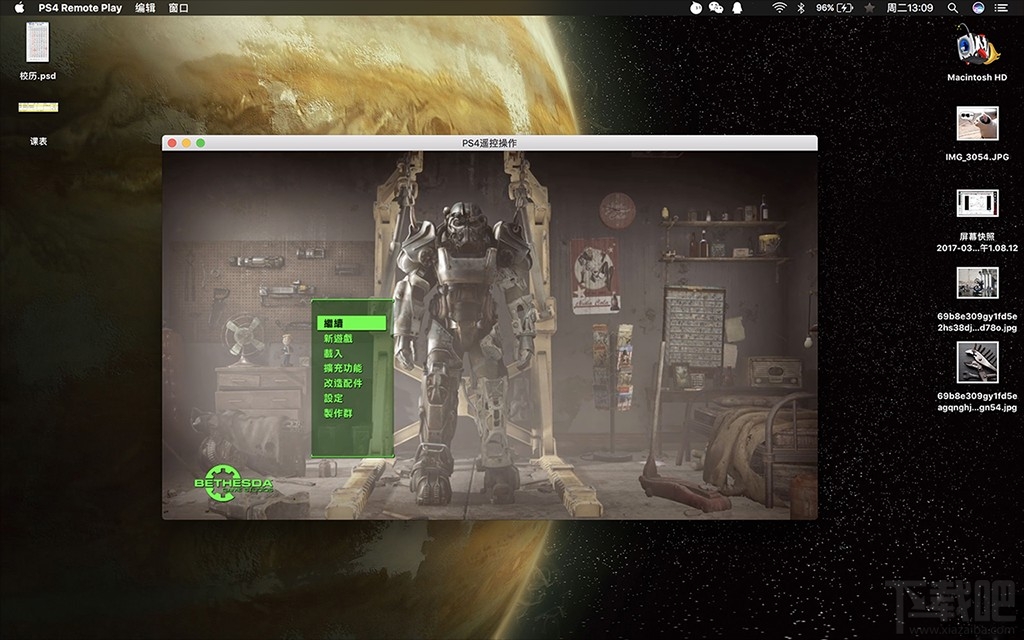1024x640 pixels.
Task: Choose 設定 in the game menu
Action: point(333,398)
